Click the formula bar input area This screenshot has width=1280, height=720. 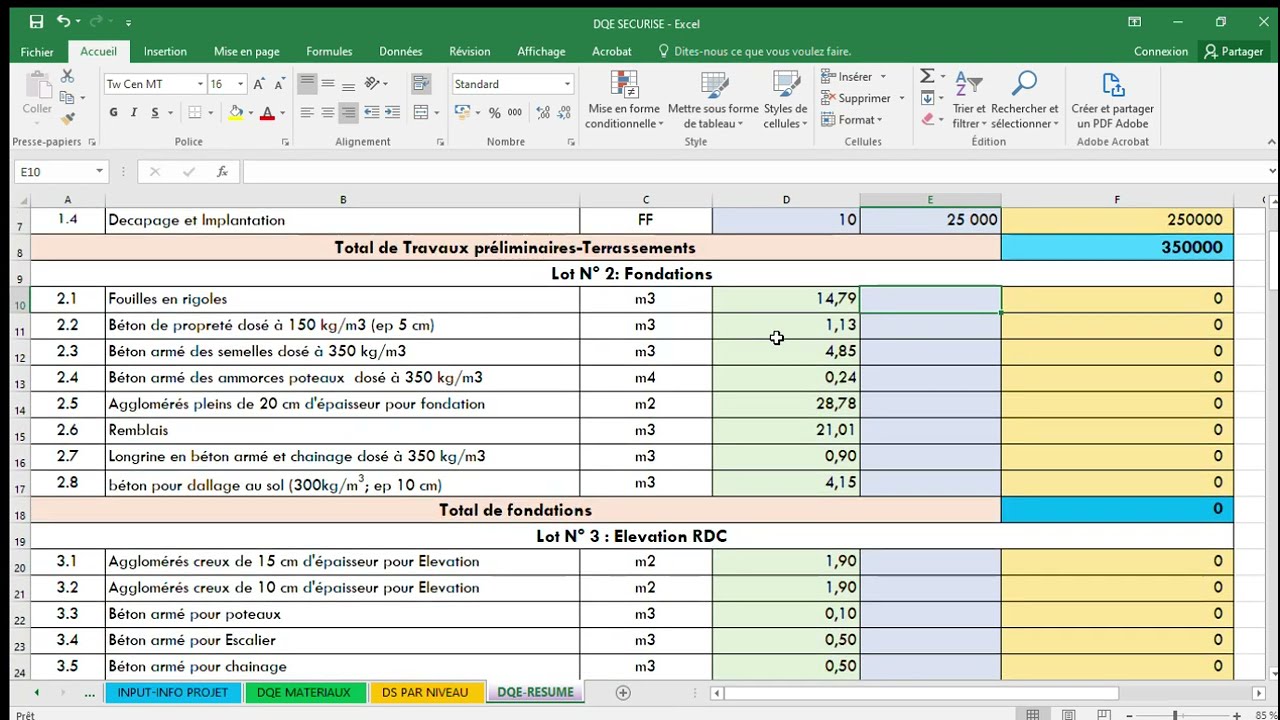pos(755,172)
